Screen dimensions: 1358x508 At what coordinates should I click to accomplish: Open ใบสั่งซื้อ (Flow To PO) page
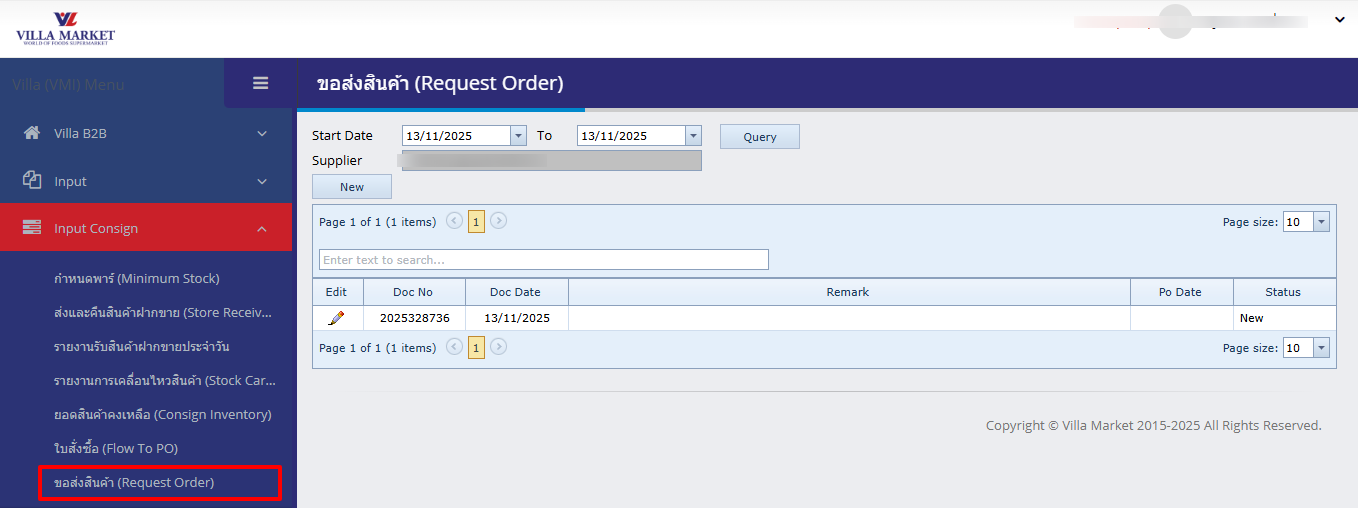116,448
